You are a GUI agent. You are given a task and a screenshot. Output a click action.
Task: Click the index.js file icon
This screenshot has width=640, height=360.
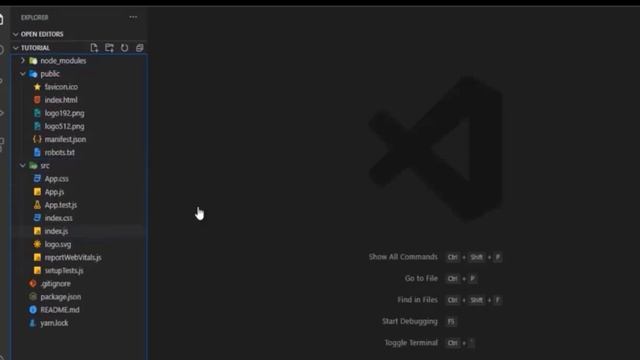(37, 231)
